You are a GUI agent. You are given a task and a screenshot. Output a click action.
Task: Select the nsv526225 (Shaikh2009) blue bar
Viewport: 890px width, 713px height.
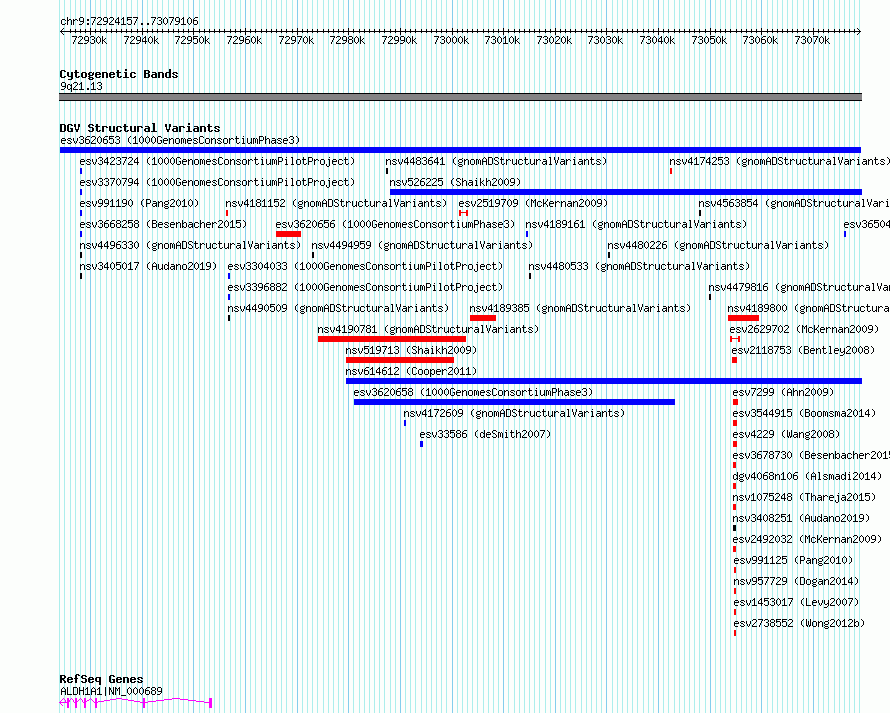click(x=625, y=192)
